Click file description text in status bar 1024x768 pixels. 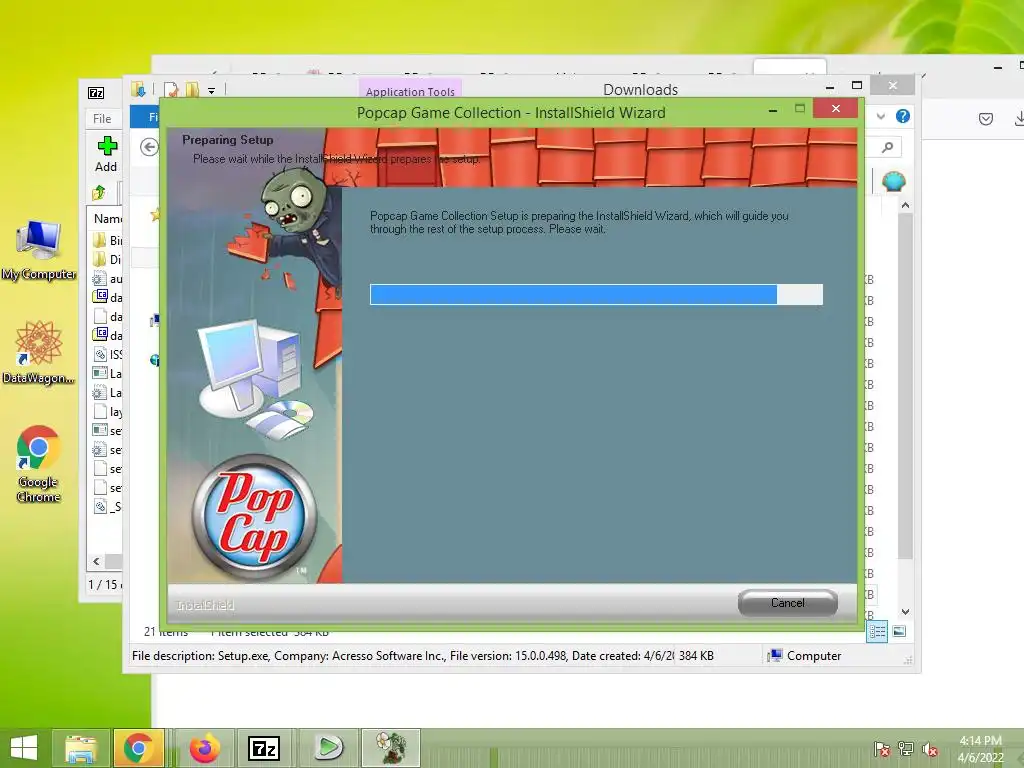[x=403, y=656]
